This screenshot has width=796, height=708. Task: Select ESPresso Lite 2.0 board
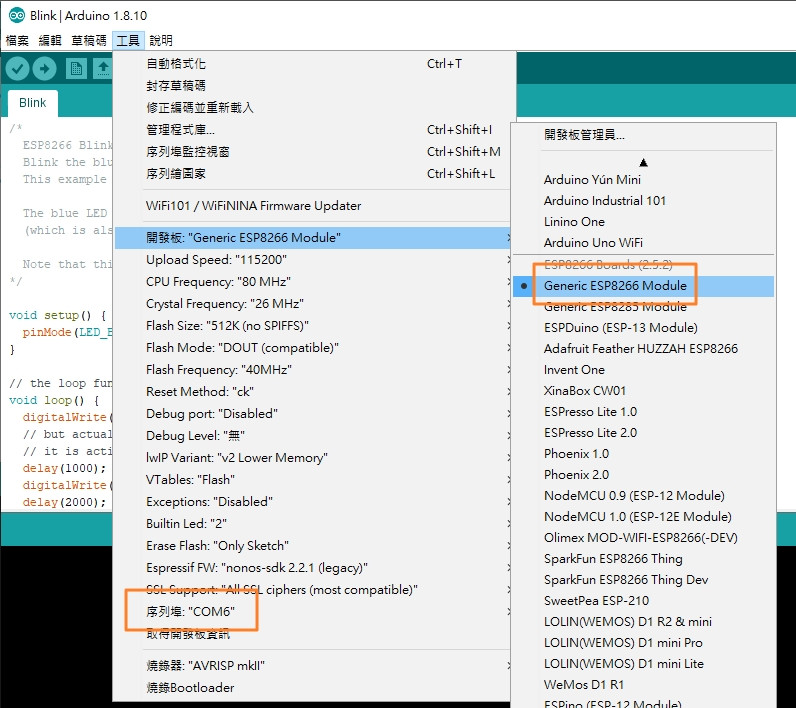click(643, 433)
